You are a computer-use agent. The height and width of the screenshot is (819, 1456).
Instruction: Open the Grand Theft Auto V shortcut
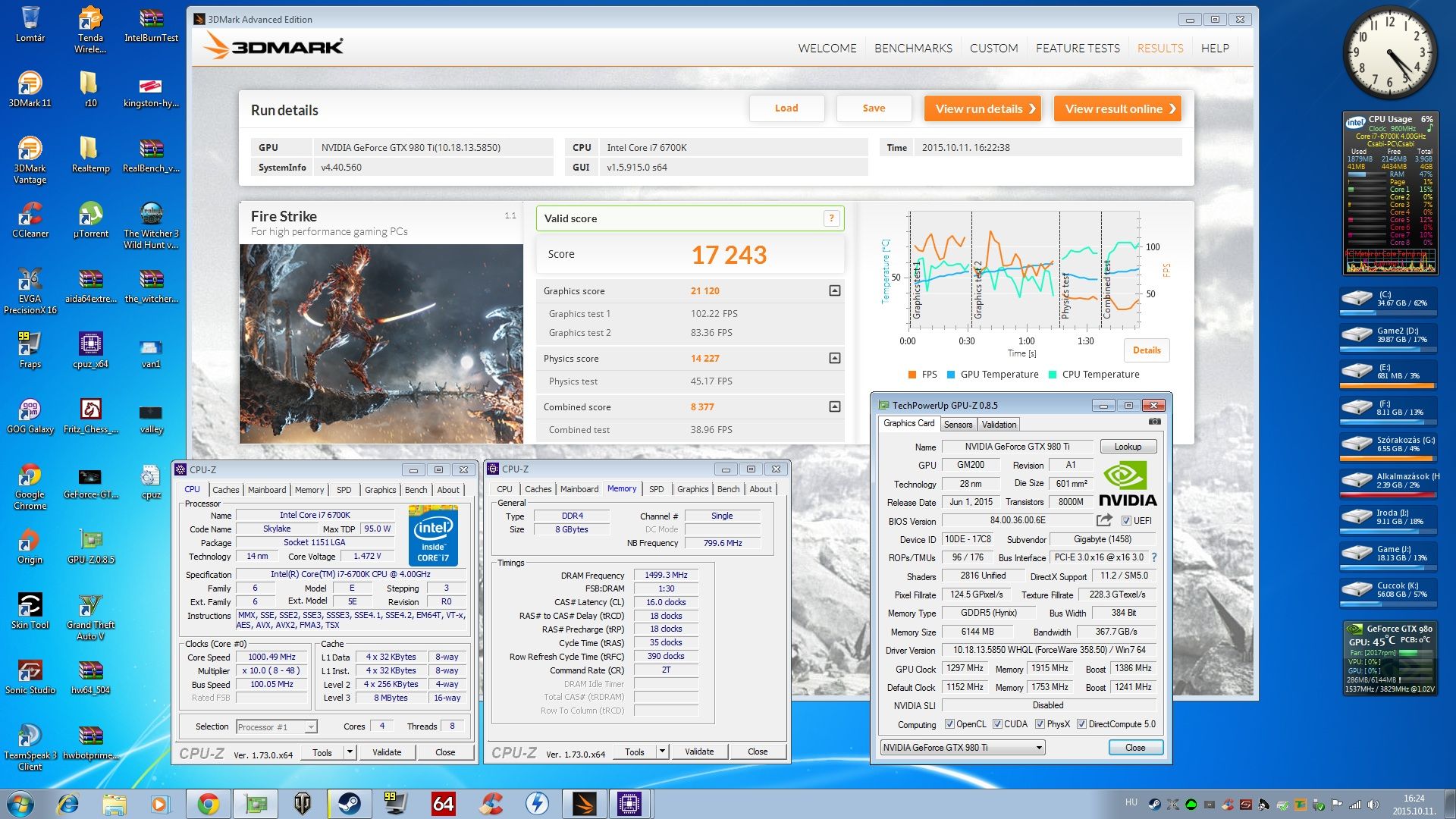coord(90,617)
